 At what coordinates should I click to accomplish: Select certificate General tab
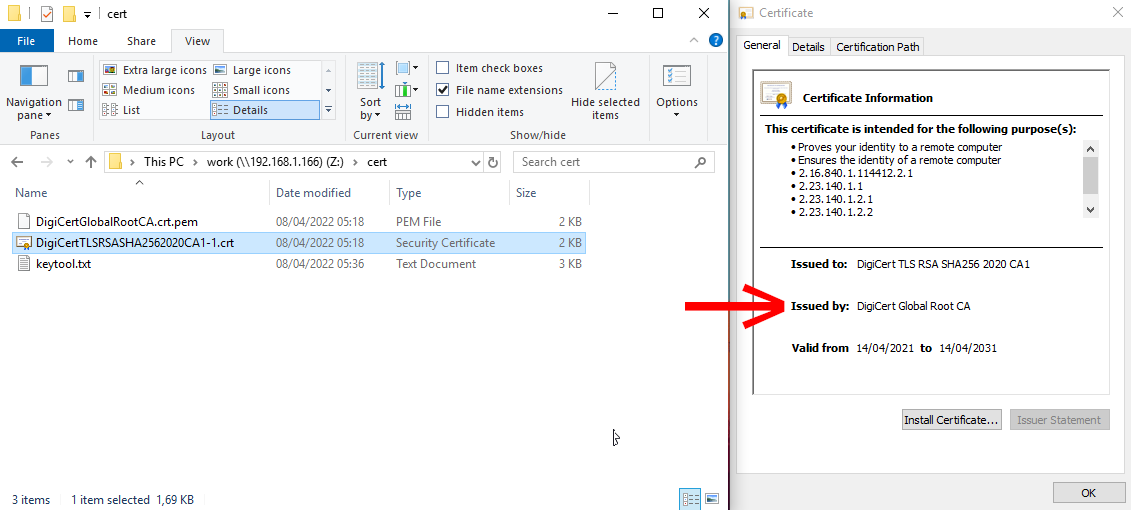point(762,45)
